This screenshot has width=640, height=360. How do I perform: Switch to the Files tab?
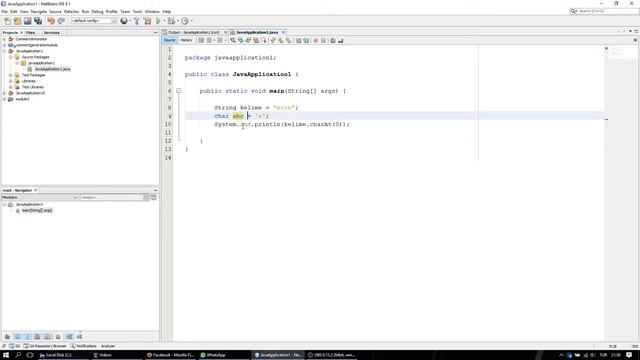point(31,32)
